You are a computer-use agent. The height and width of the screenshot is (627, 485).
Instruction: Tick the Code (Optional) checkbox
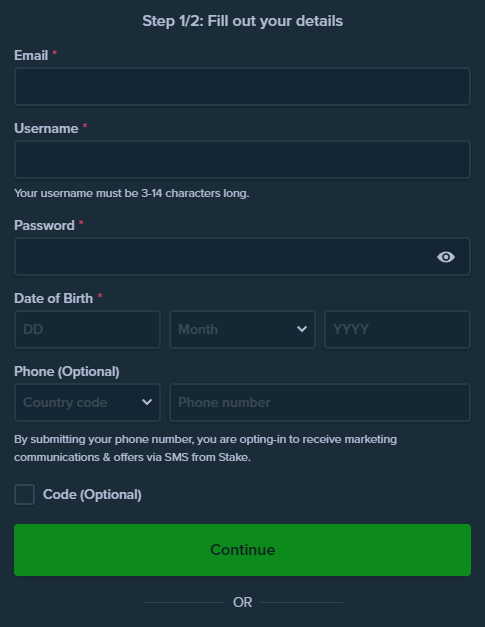pos(24,495)
